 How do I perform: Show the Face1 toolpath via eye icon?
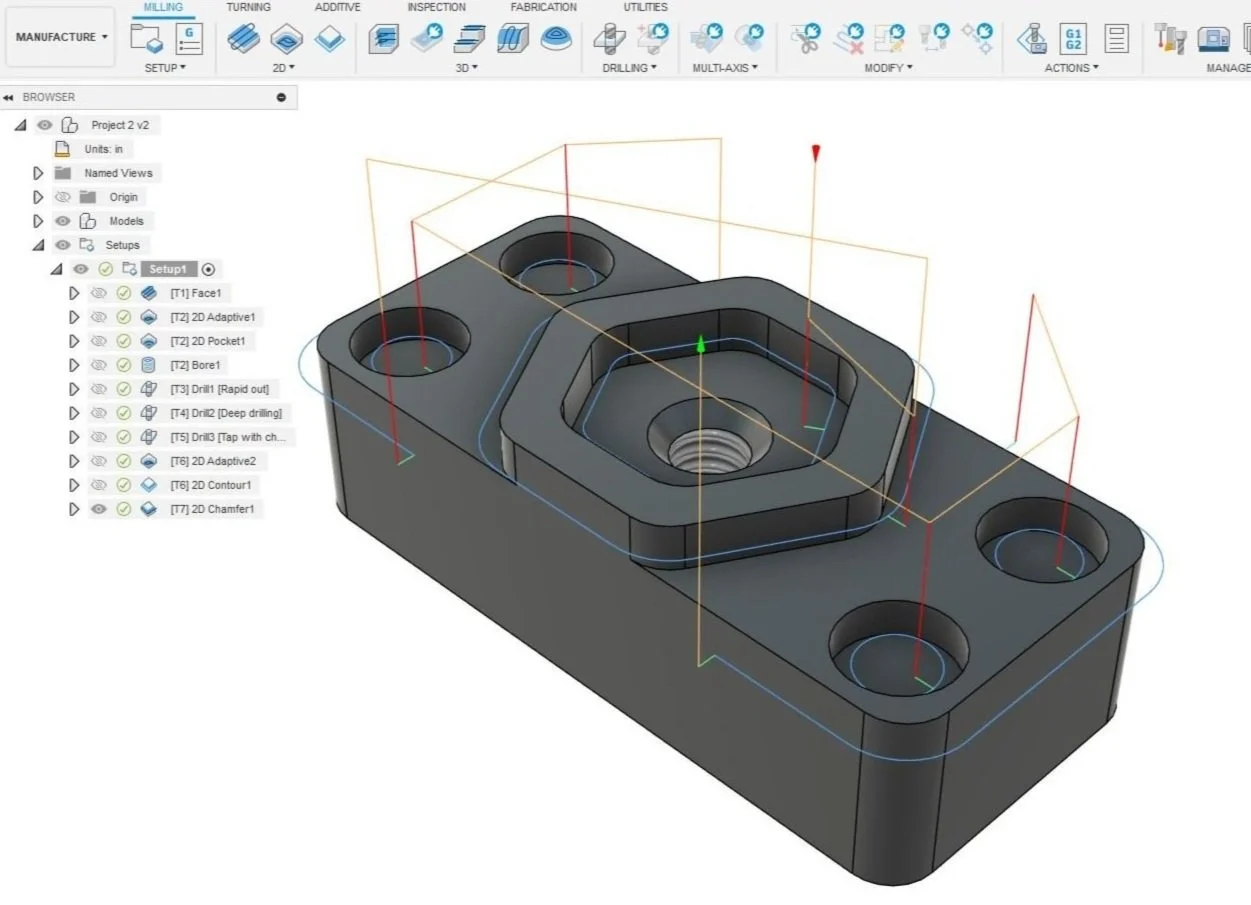pyautogui.click(x=99, y=293)
